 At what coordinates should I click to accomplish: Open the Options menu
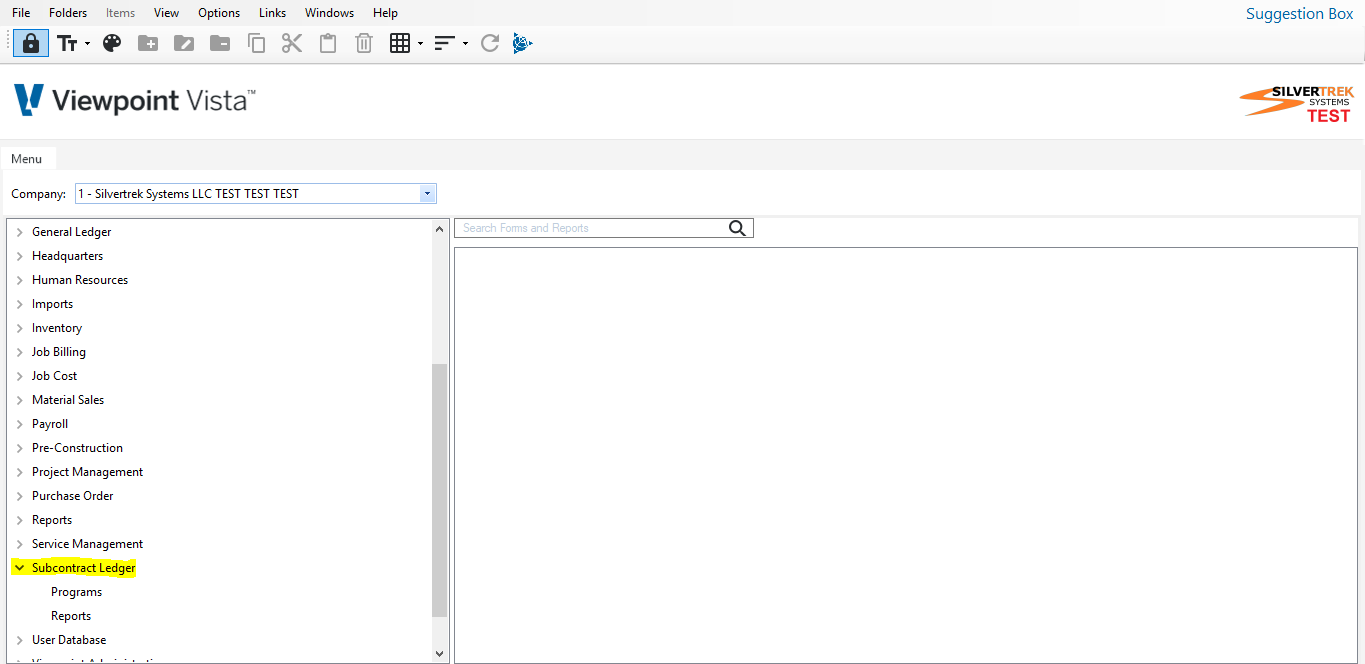219,13
